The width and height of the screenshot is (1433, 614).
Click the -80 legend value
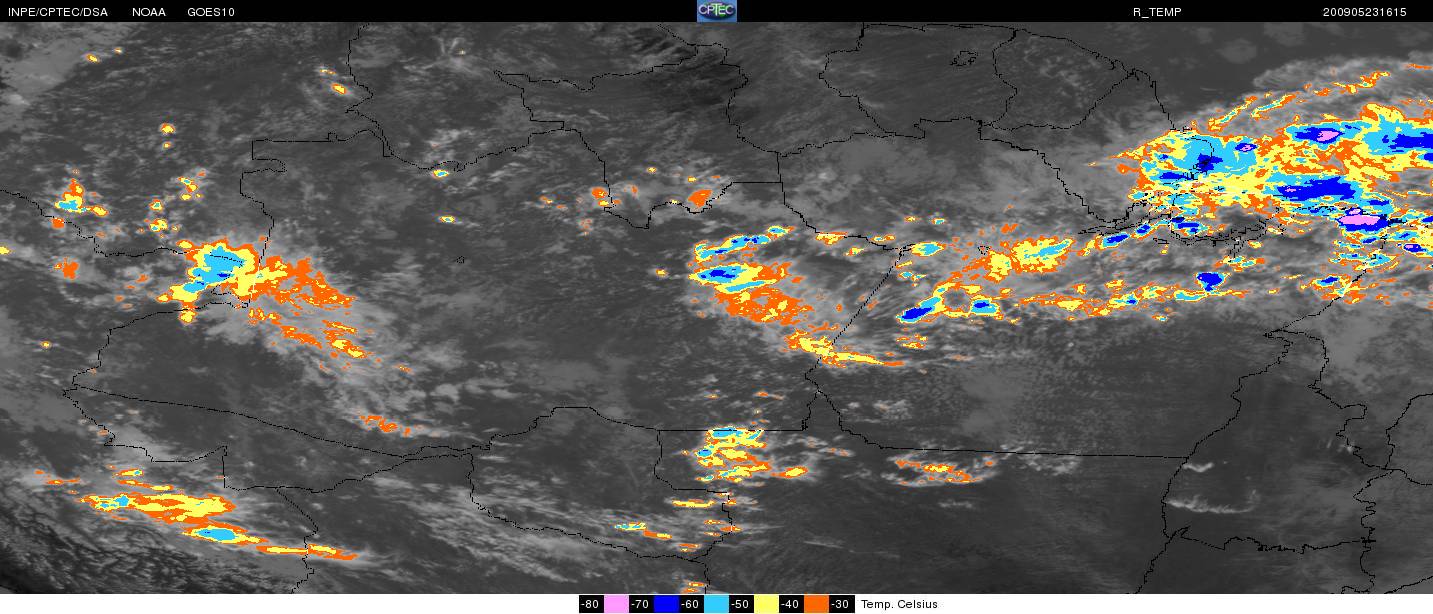[x=591, y=604]
